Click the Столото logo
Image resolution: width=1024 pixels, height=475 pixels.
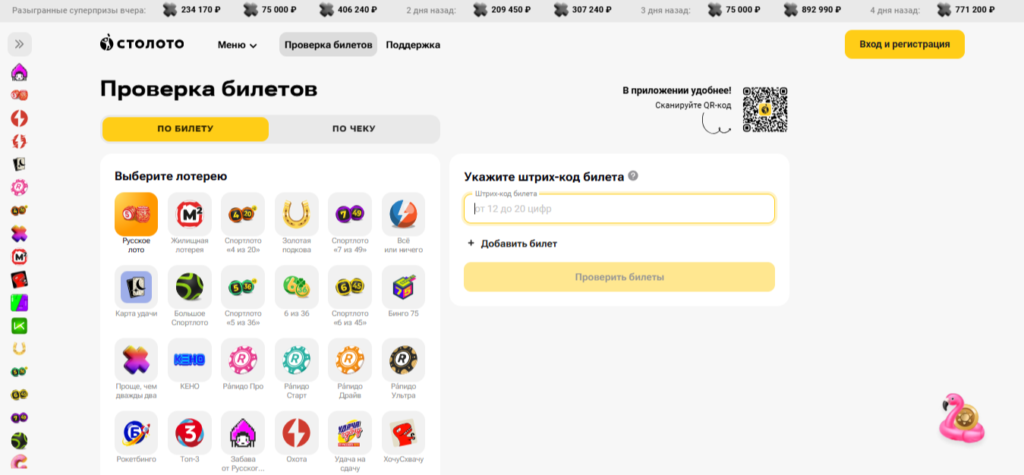142,43
